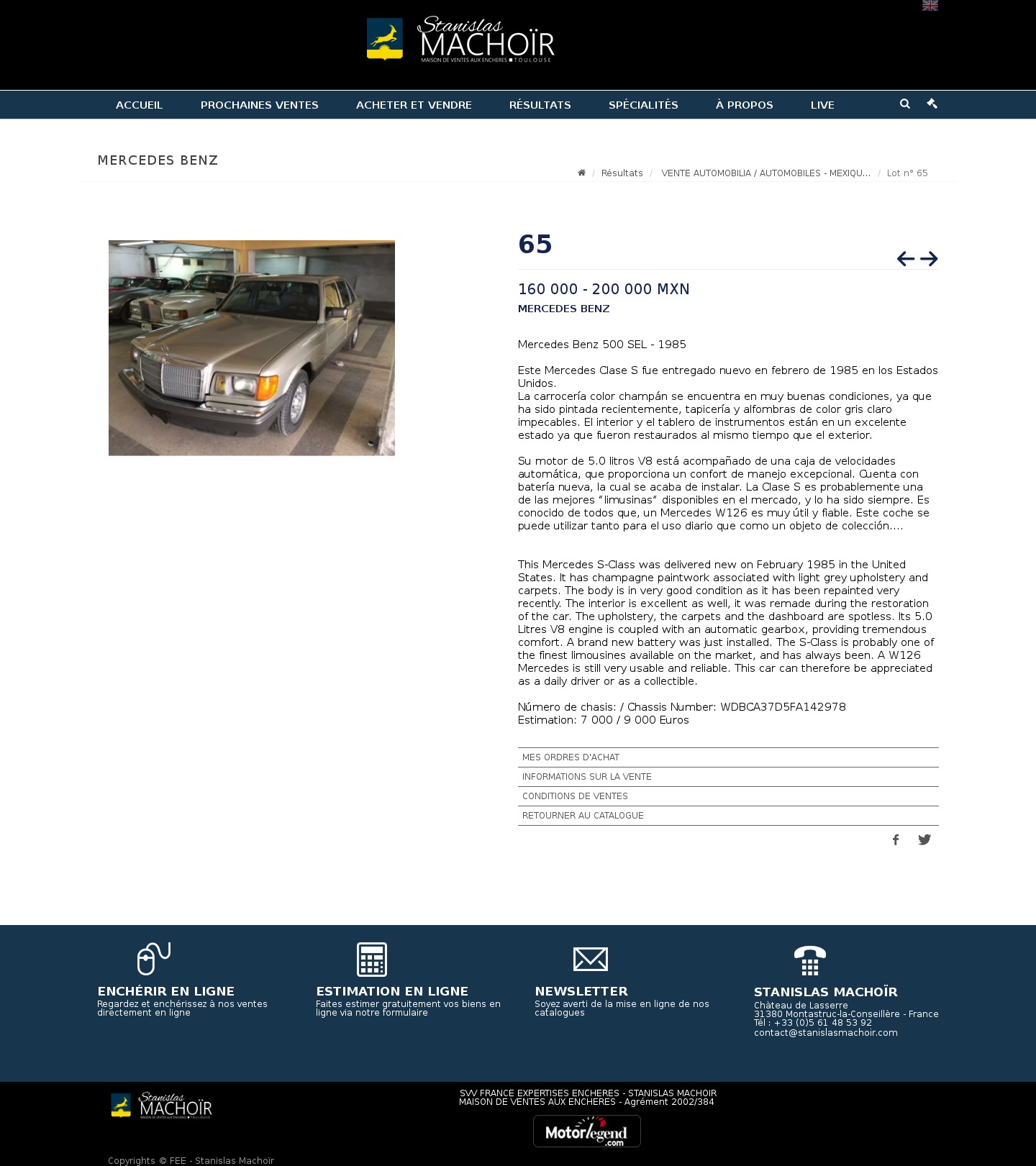This screenshot has height=1166, width=1036.
Task: Click the bold MERCEDES BENZ lot subtitle
Action: coord(564,309)
